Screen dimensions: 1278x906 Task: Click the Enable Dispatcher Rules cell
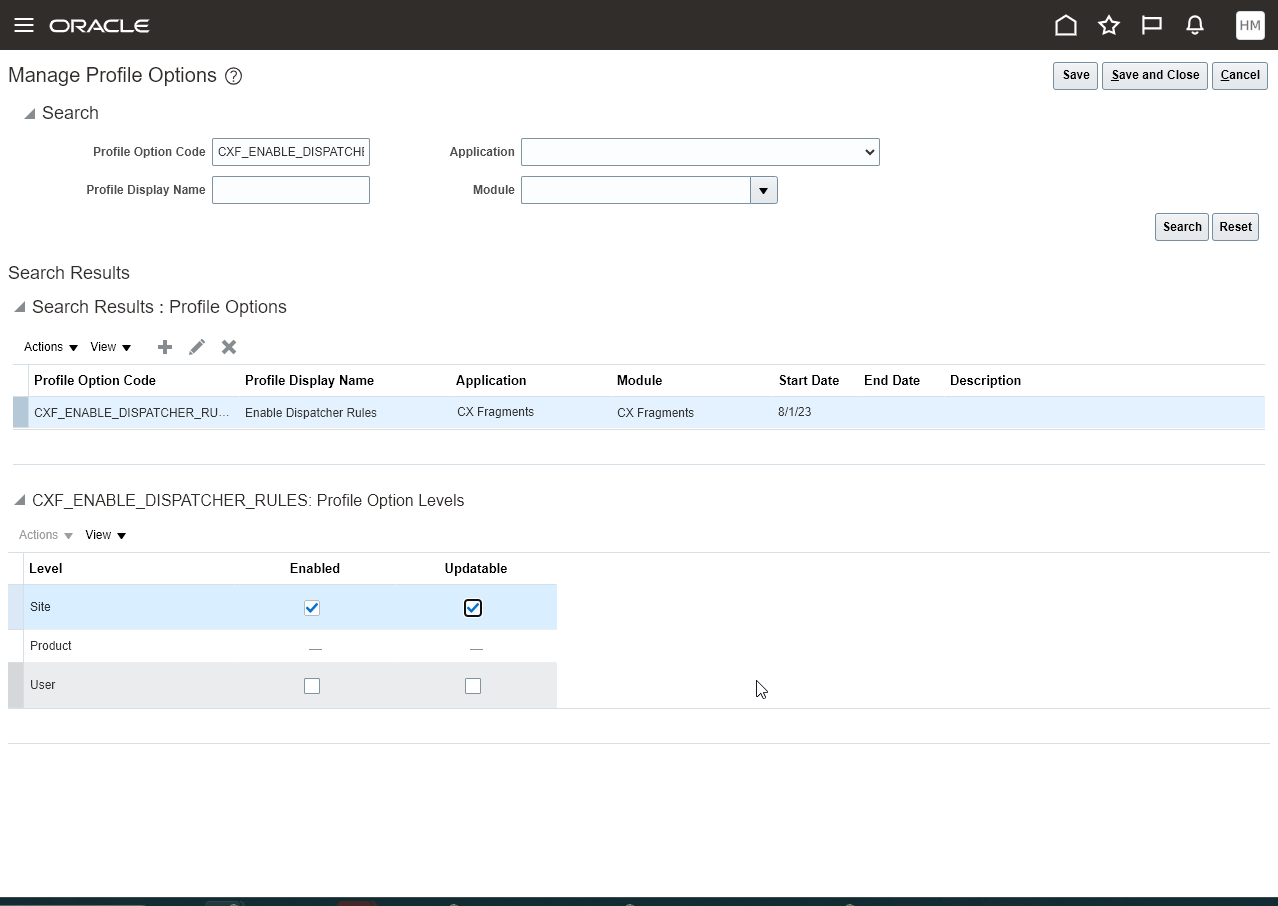(x=311, y=413)
